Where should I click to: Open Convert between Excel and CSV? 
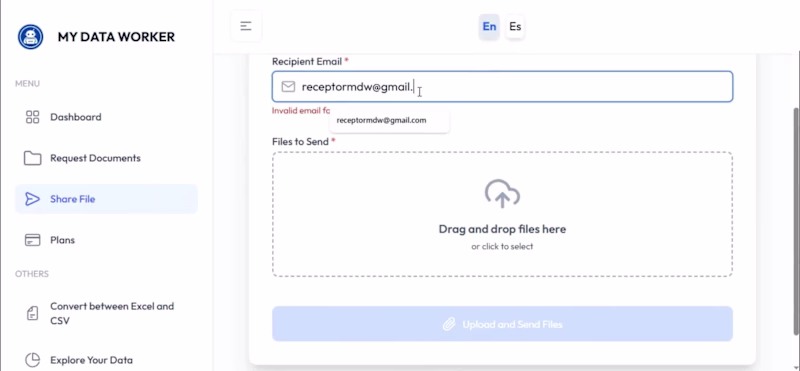[106, 313]
